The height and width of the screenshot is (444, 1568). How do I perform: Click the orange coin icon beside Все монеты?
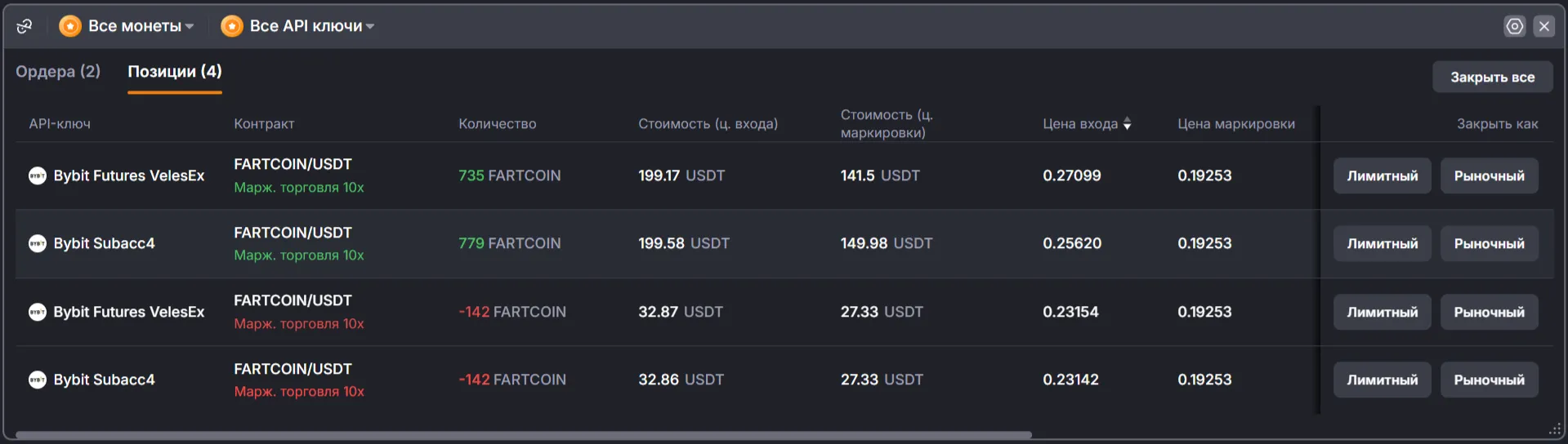(x=70, y=26)
